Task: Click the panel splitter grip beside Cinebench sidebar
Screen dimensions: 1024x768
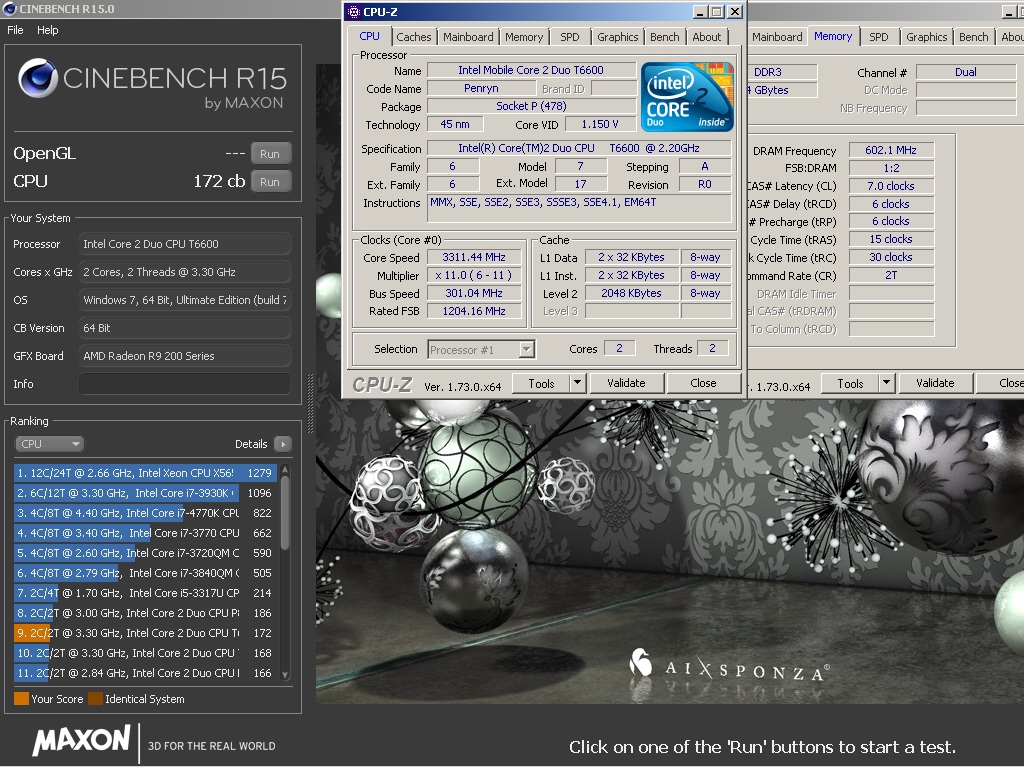Action: click(x=310, y=404)
